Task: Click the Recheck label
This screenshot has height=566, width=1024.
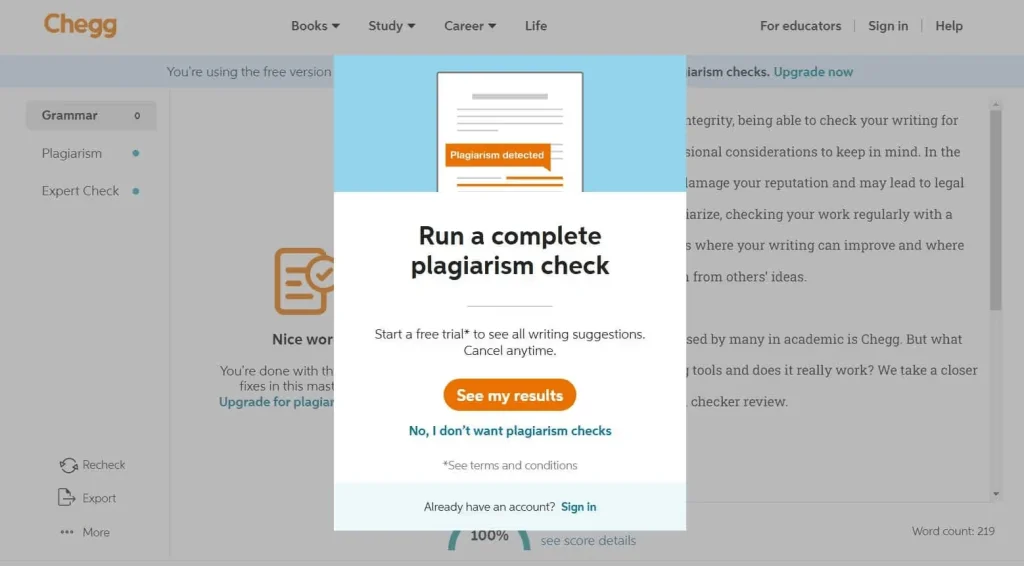Action: click(104, 465)
